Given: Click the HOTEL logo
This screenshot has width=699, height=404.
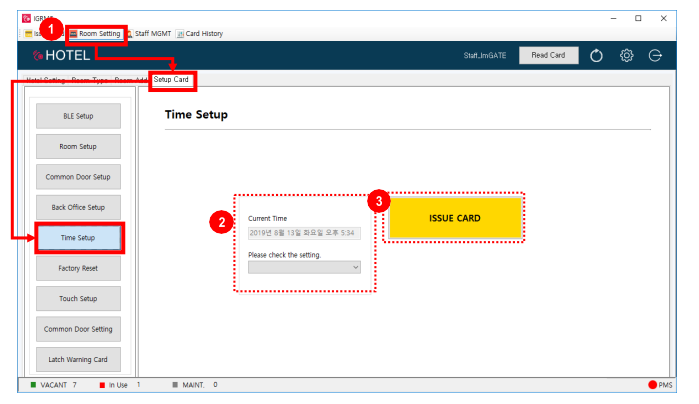Looking at the screenshot, I should pos(62,55).
